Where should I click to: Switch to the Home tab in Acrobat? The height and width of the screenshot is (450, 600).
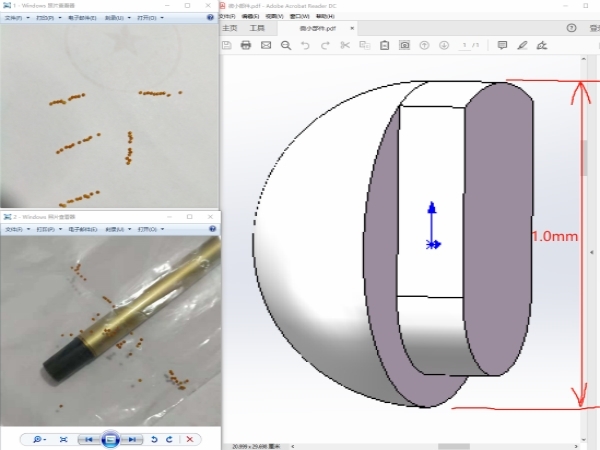[x=230, y=28]
